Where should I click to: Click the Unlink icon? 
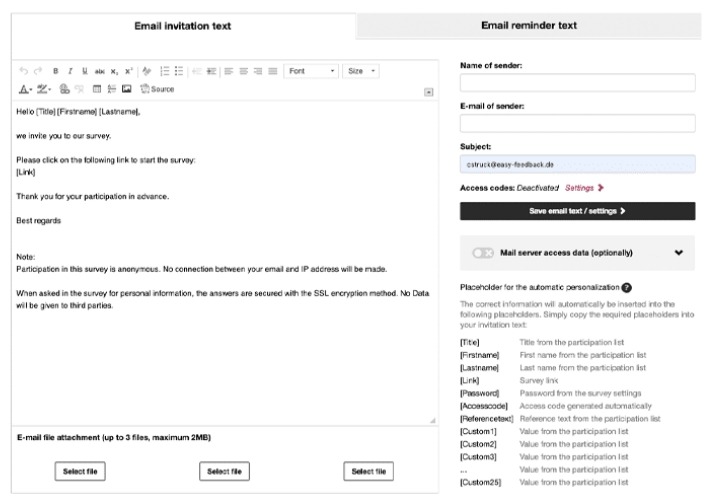[x=79, y=89]
